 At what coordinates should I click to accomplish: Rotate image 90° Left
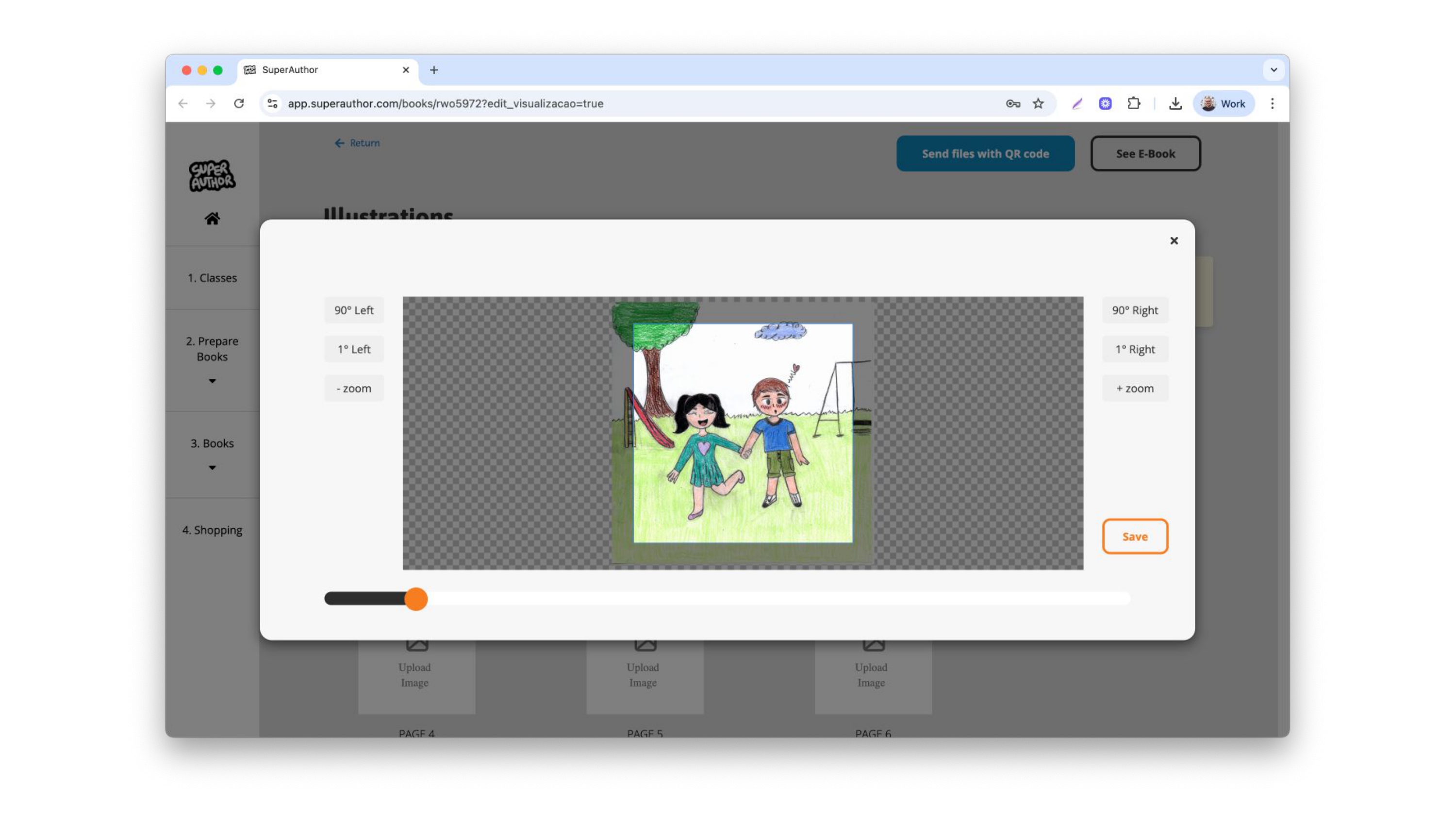point(354,311)
